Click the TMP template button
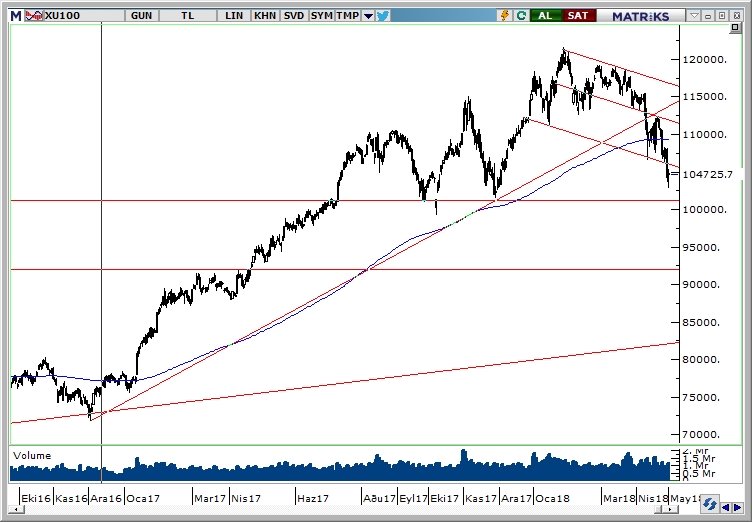752x522 pixels. pyautogui.click(x=348, y=16)
